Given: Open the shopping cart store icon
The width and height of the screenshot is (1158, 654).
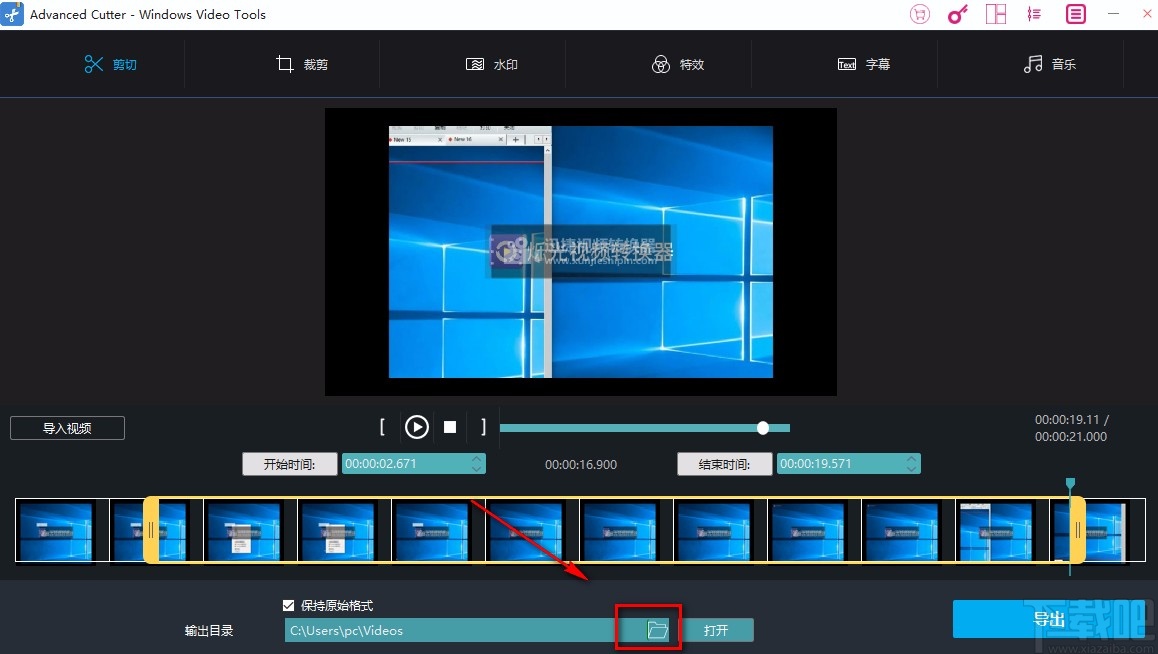Looking at the screenshot, I should 919,14.
